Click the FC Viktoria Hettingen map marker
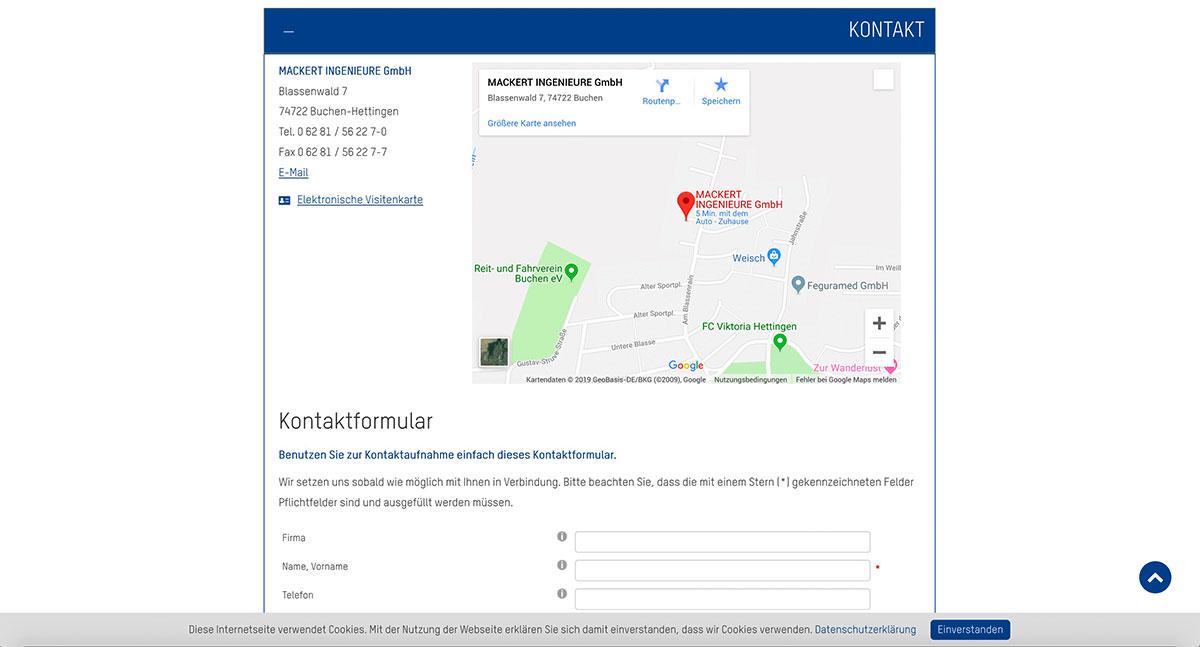The image size is (1200, 647). coord(780,342)
